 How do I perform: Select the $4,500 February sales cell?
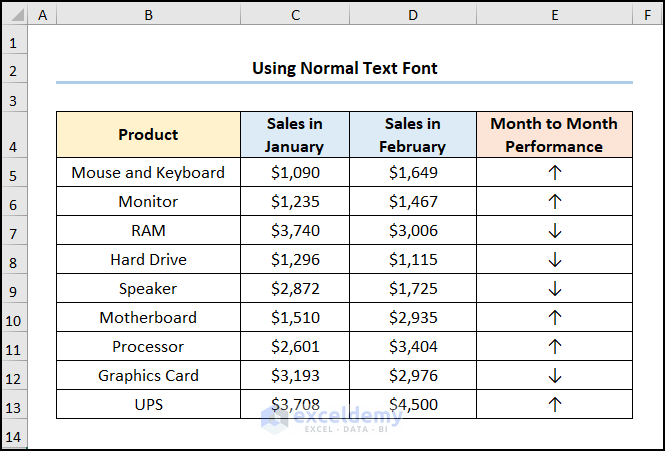[x=413, y=404]
